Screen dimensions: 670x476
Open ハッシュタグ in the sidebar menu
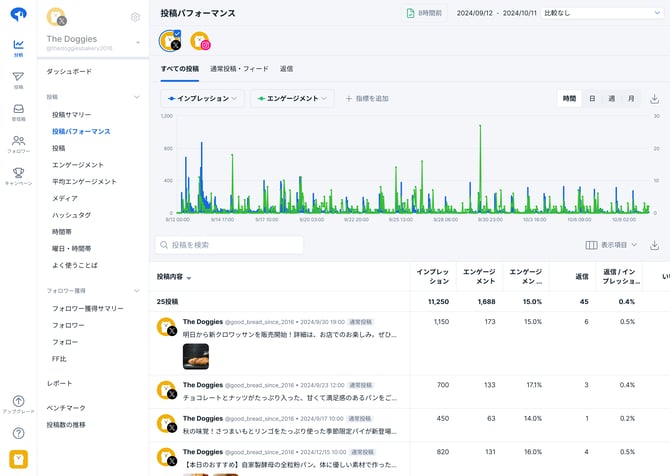71,215
